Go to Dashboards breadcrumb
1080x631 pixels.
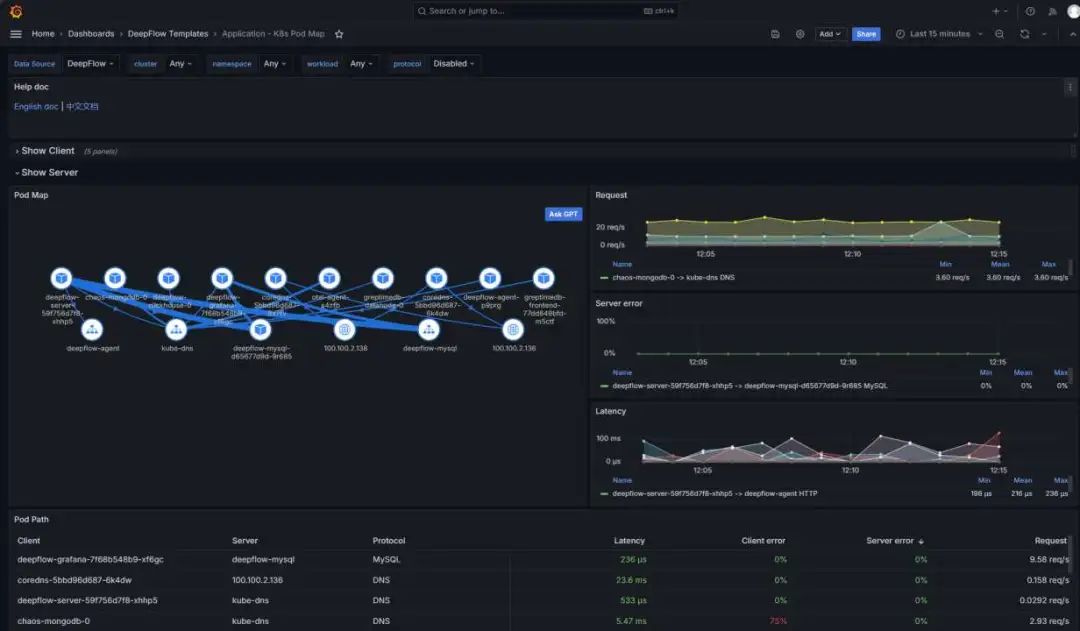click(x=91, y=34)
